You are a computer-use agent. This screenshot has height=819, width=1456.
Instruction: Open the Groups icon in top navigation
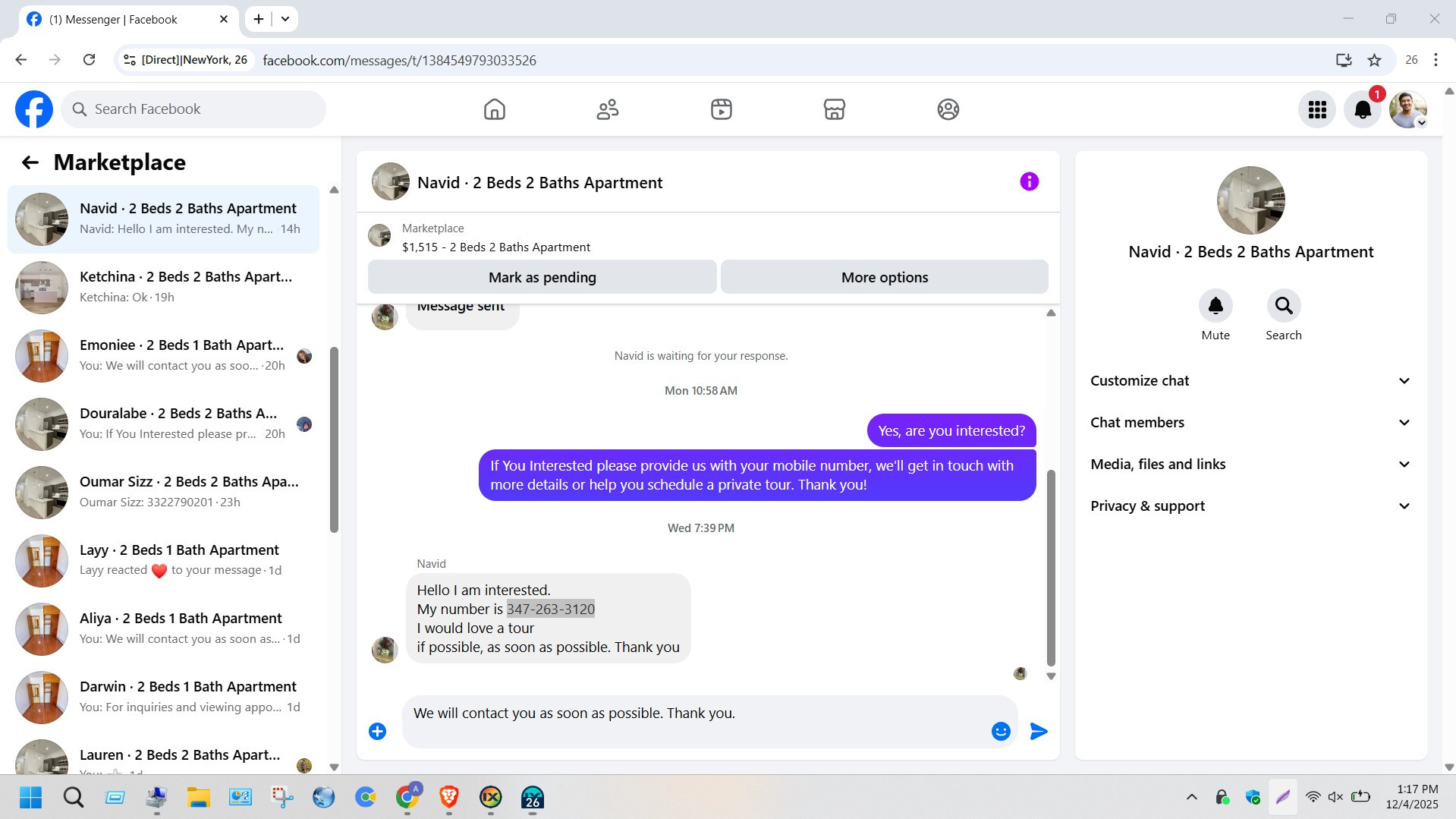[x=948, y=109]
